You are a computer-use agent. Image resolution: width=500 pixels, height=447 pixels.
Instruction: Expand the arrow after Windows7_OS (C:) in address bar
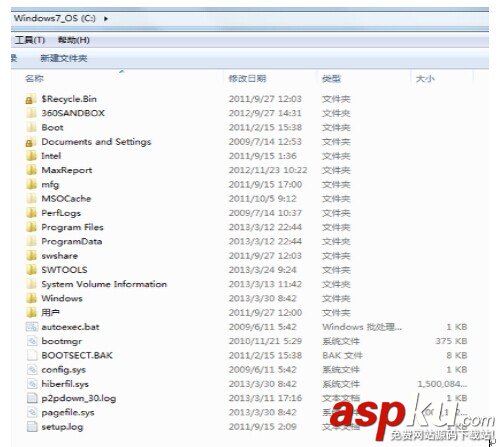106,19
